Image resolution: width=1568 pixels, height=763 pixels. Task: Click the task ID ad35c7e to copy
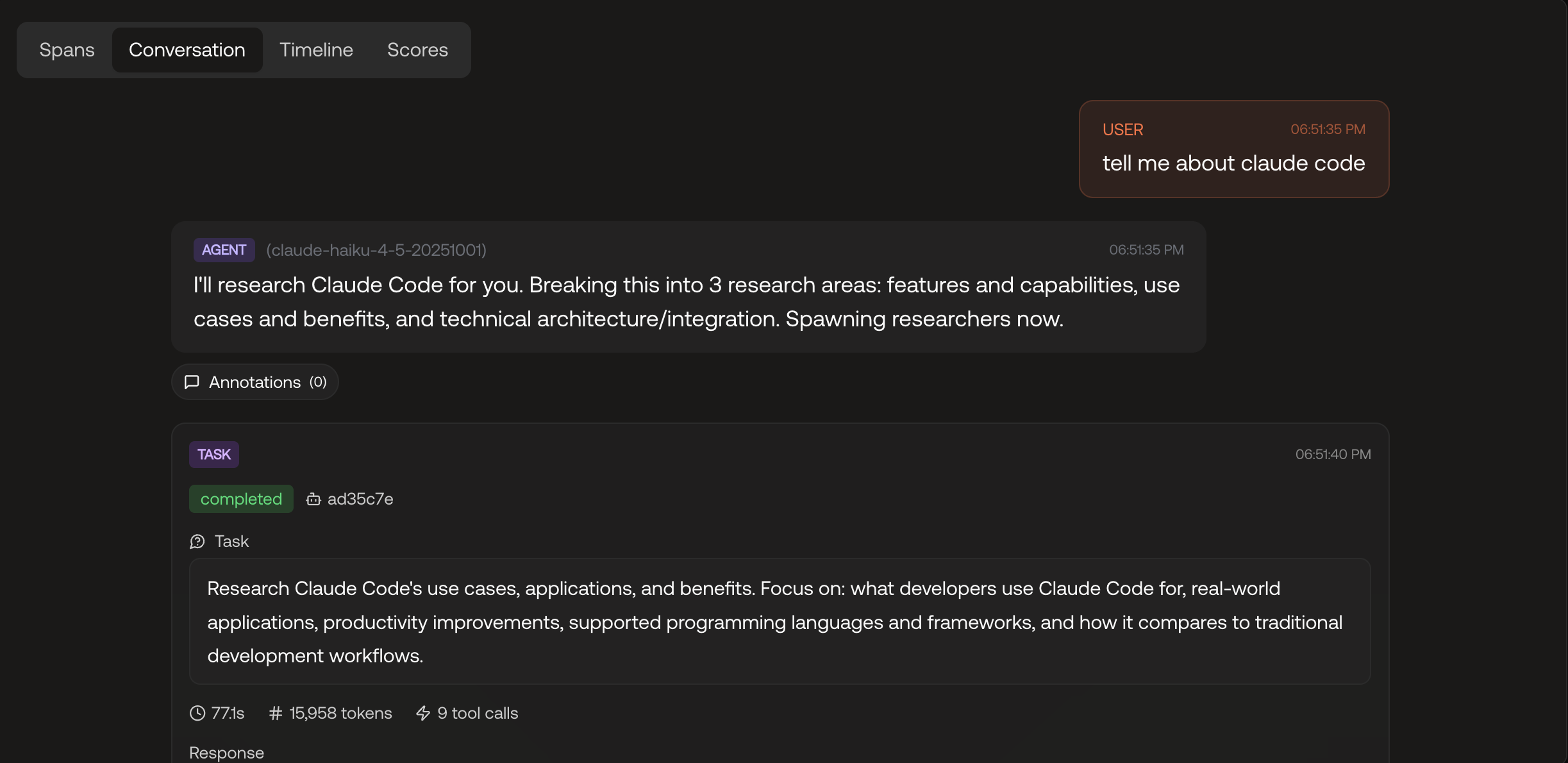[x=359, y=499]
